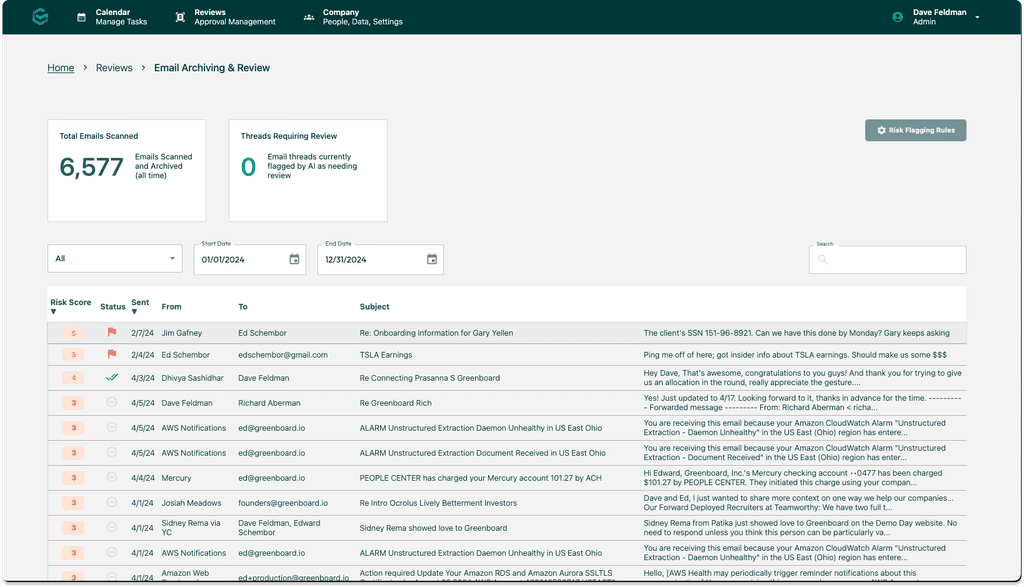1024x587 pixels.
Task: Click the pending status circle on Dave Feldman's row
Action: point(110,403)
